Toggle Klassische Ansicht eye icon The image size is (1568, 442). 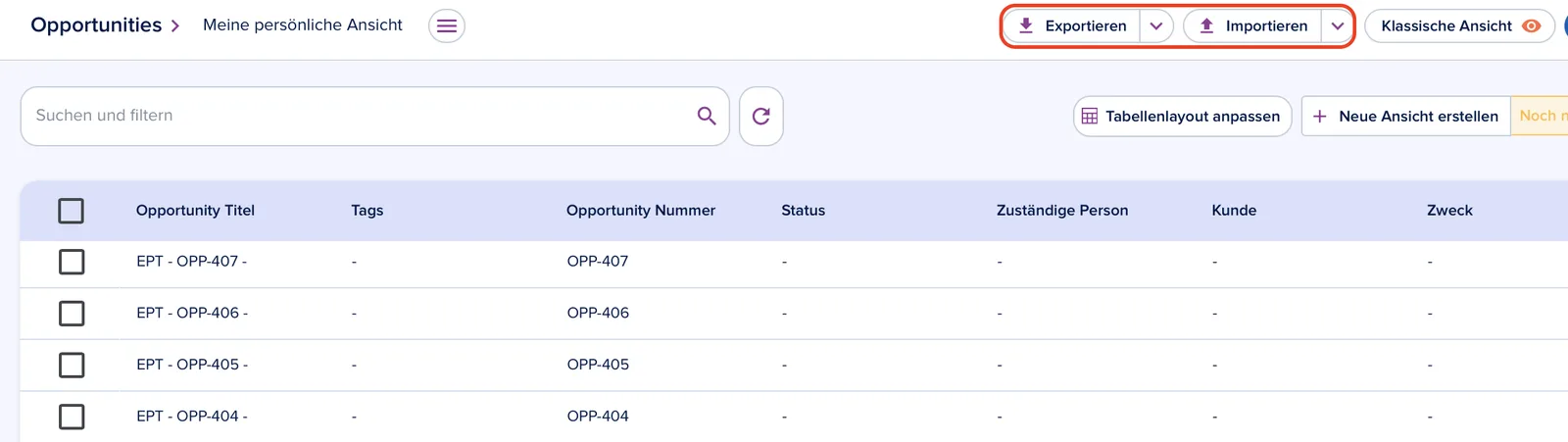1531,25
